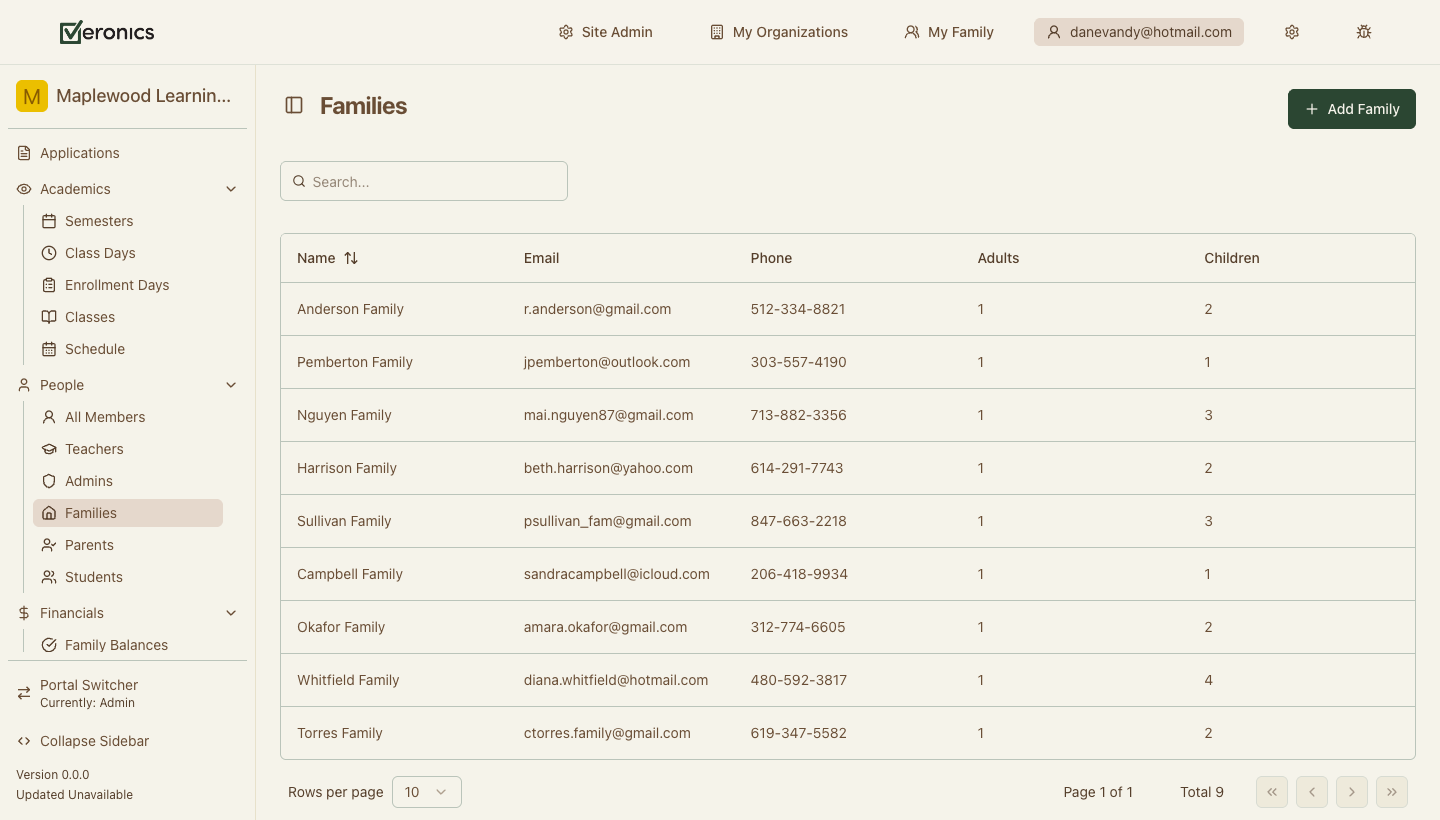The width and height of the screenshot is (1440, 820).
Task: Go to the previous page button
Action: click(x=1312, y=792)
